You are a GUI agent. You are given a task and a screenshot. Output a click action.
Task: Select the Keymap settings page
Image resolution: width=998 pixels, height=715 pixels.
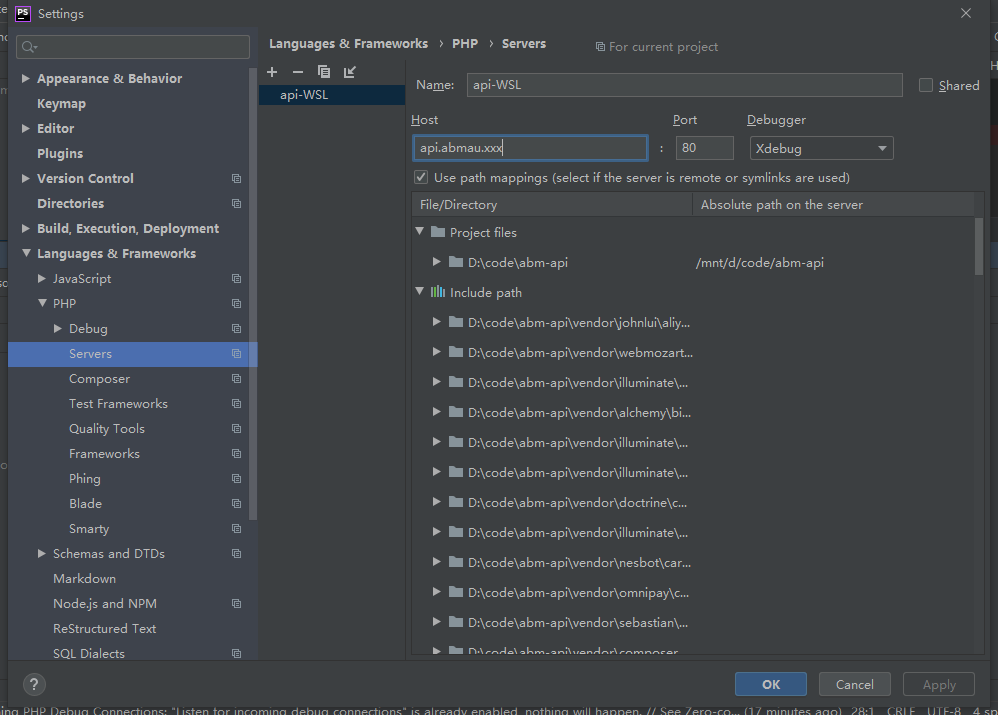tap(61, 104)
